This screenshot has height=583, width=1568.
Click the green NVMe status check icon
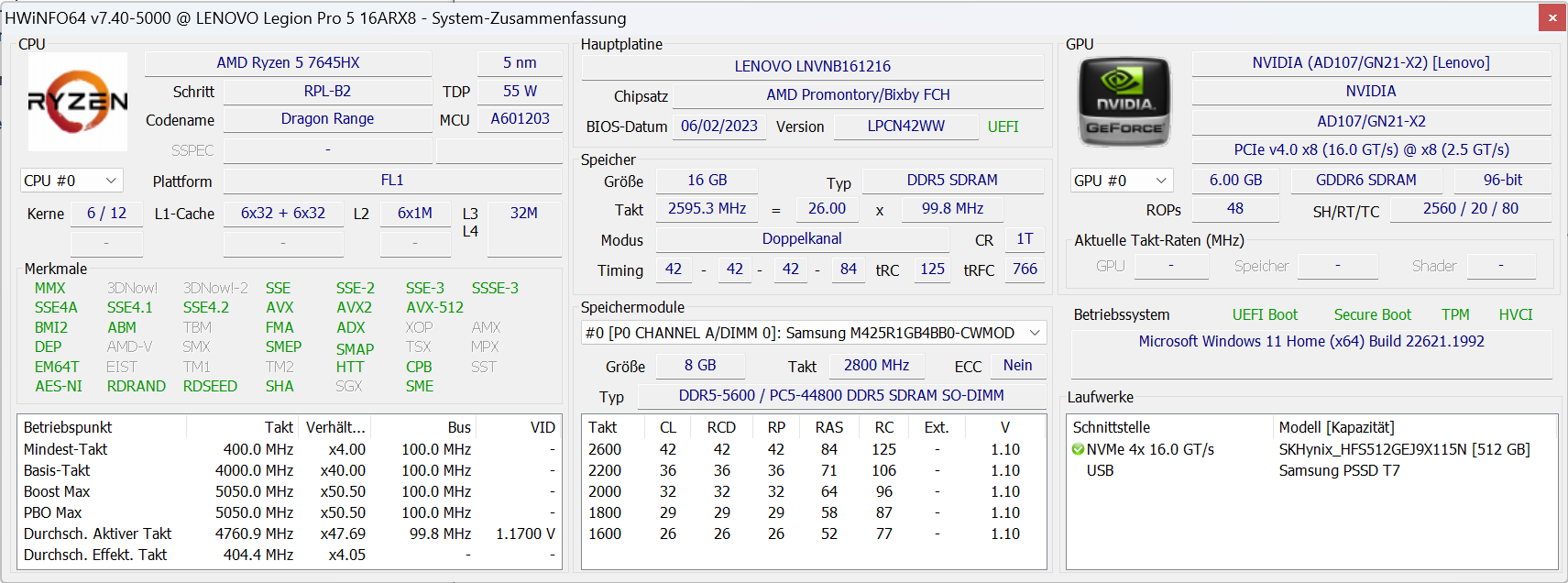point(1078,449)
